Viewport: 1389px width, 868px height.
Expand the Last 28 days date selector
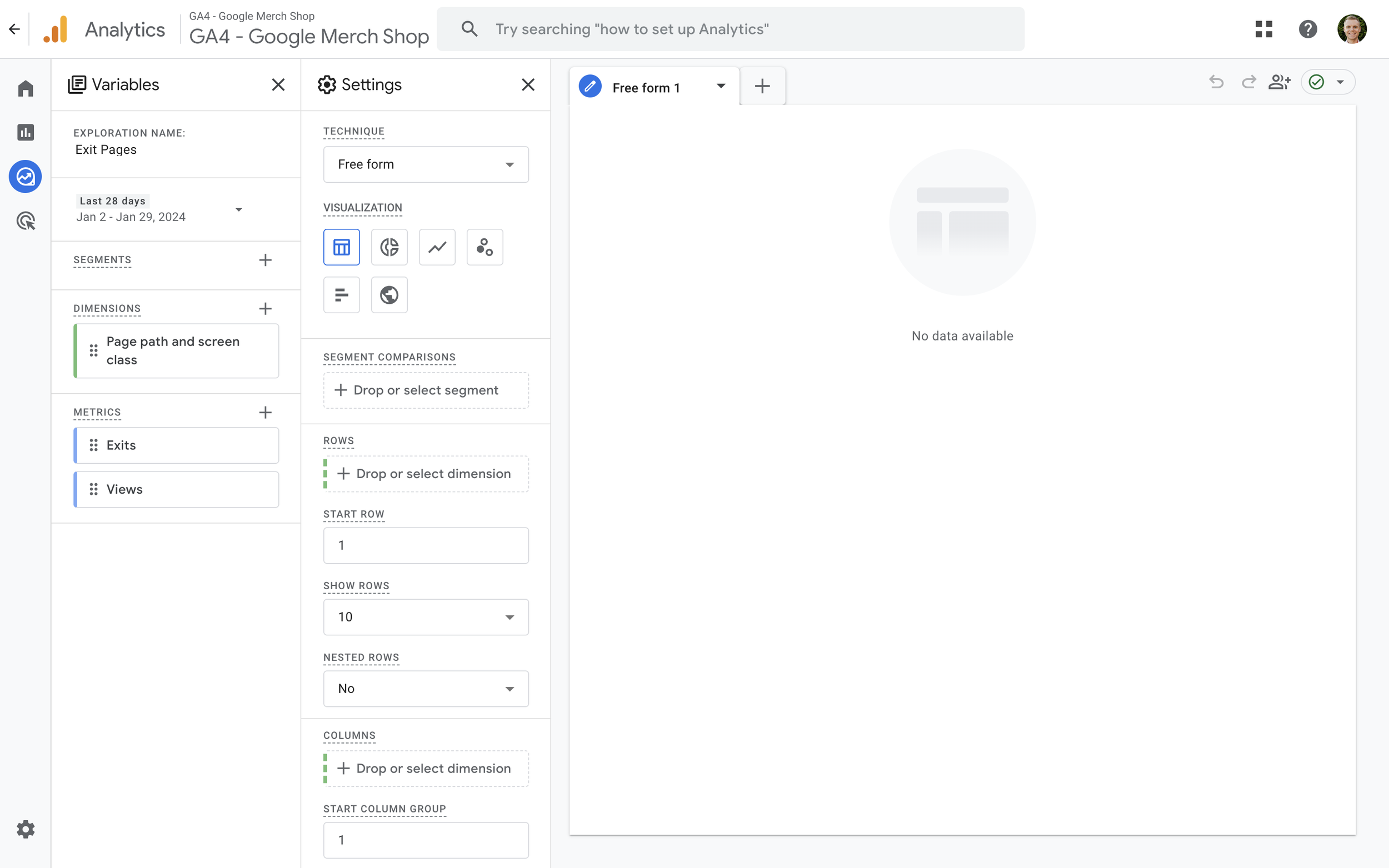click(239, 209)
